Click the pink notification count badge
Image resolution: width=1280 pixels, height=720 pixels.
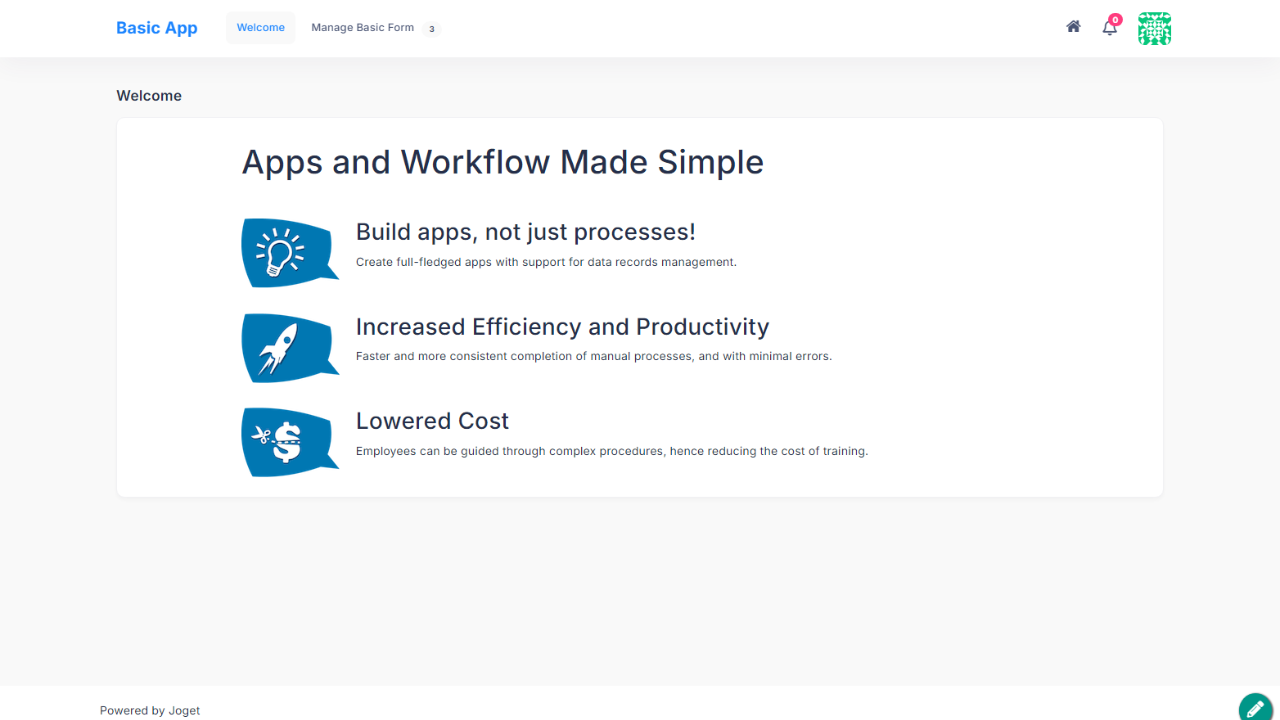point(1115,19)
